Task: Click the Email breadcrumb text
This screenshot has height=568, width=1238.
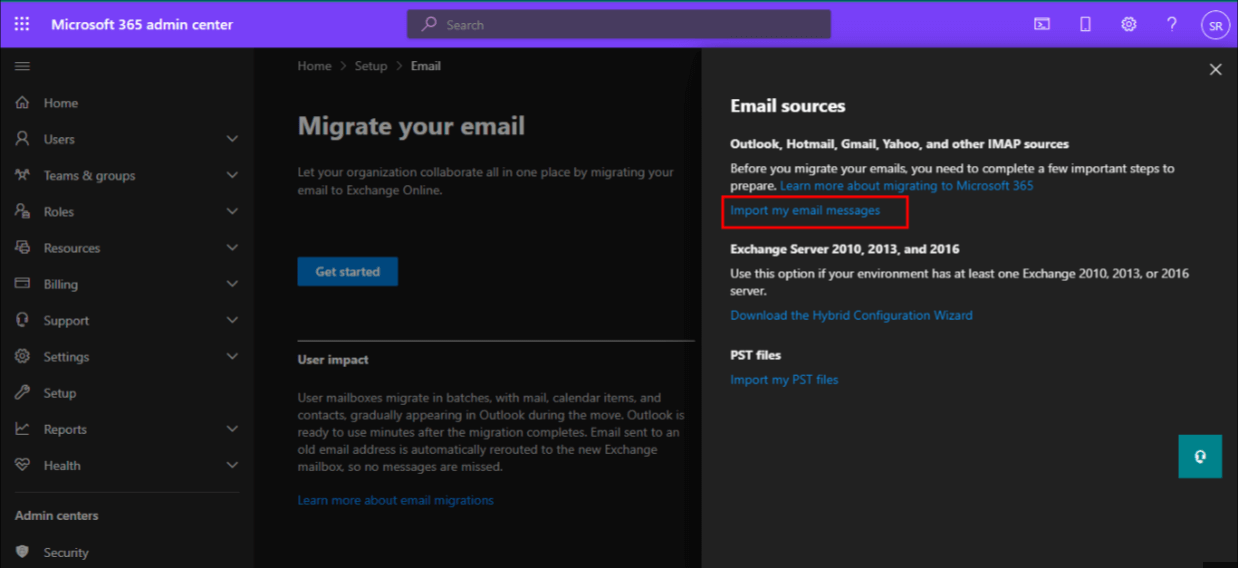Action: tap(426, 66)
